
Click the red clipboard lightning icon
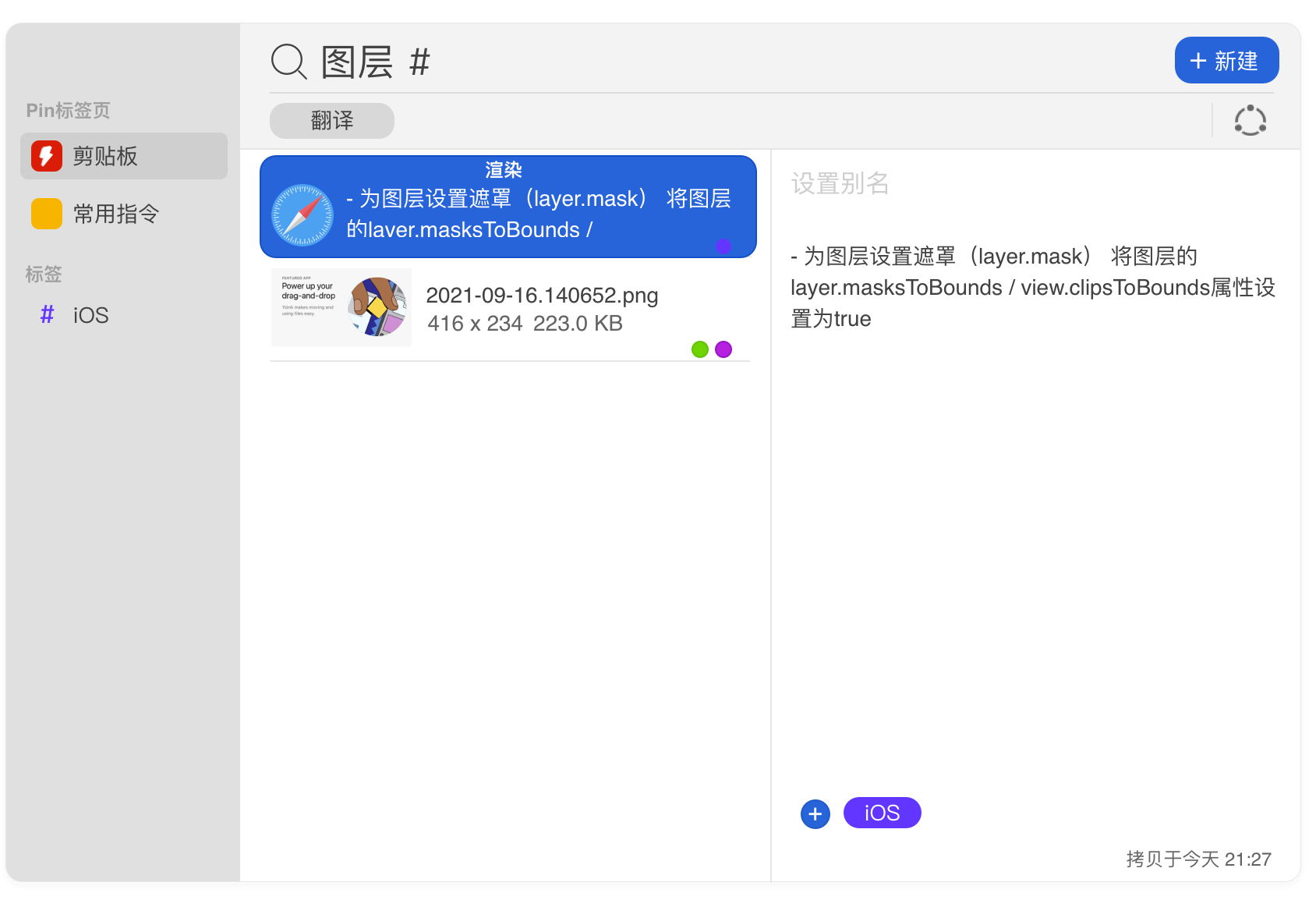coord(47,156)
